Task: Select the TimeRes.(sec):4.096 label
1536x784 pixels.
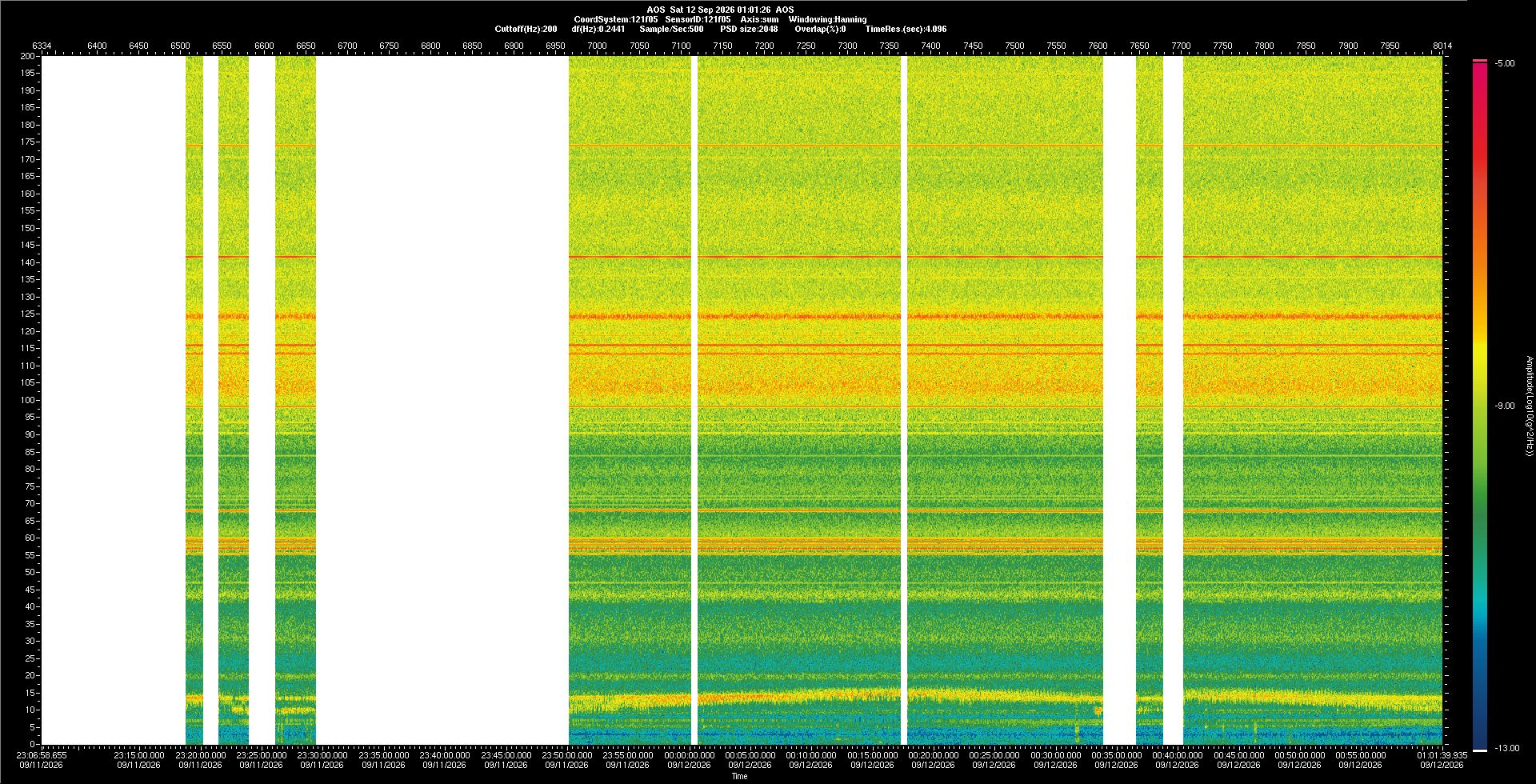Action: click(x=906, y=29)
